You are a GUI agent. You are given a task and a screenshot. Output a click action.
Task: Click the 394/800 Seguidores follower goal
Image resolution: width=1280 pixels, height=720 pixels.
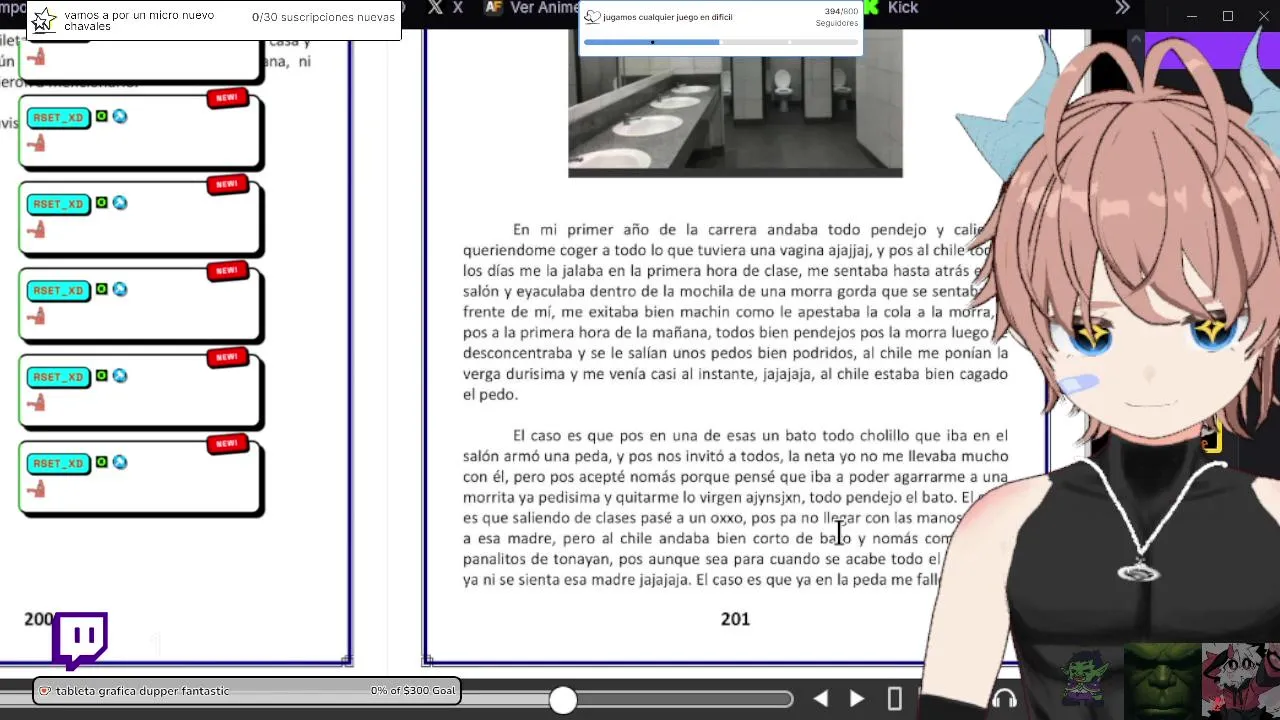pyautogui.click(x=836, y=17)
